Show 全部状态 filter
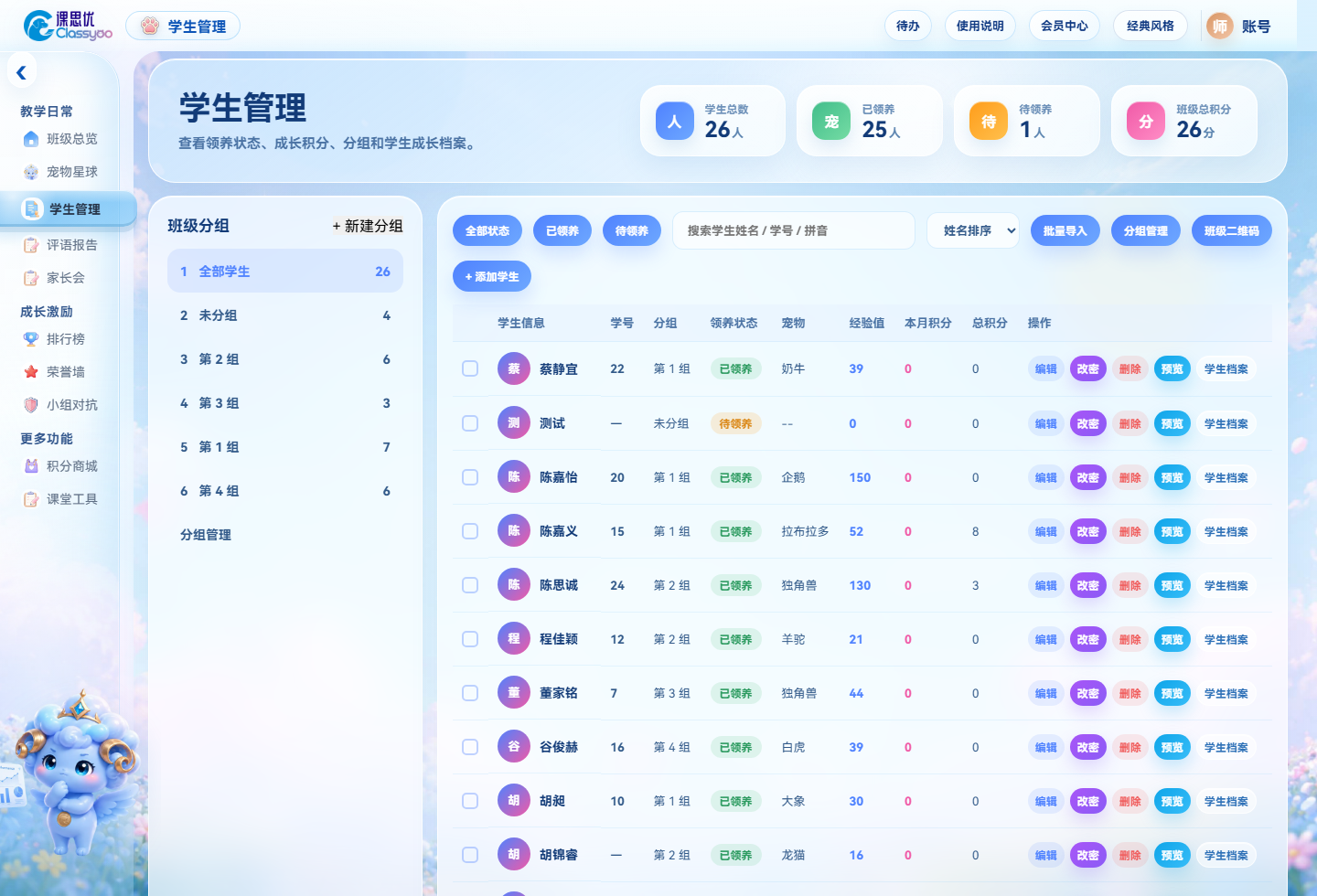This screenshot has height=896, width=1317. coord(487,230)
